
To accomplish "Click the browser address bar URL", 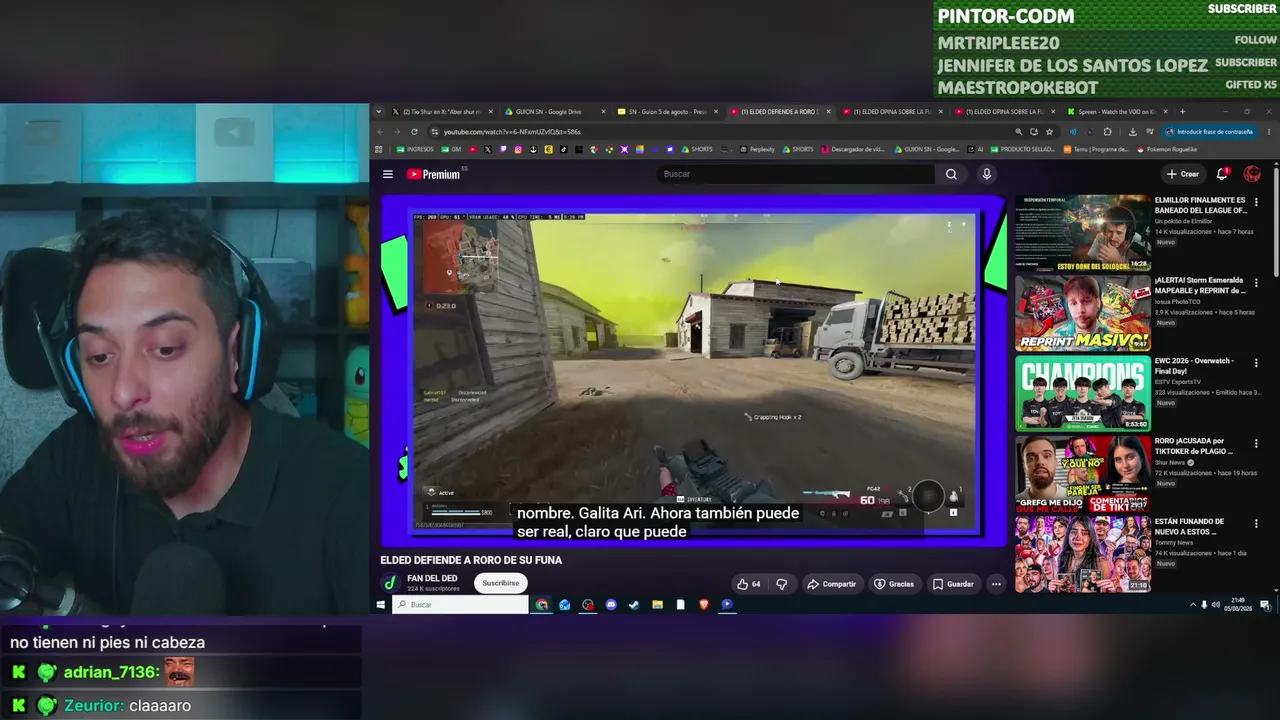I will [x=512, y=132].
